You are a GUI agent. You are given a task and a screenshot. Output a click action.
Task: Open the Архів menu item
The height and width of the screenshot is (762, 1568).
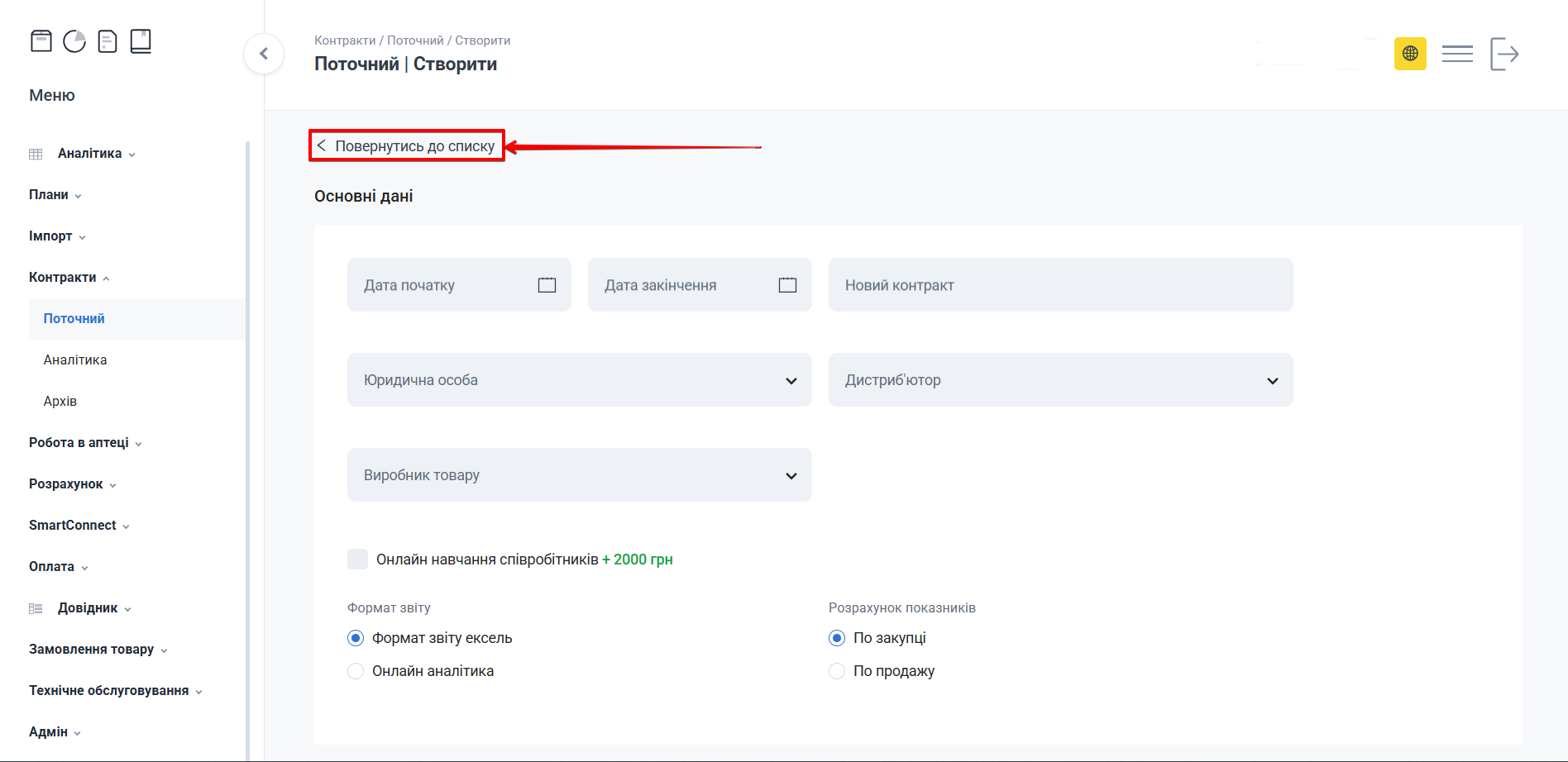click(x=60, y=402)
